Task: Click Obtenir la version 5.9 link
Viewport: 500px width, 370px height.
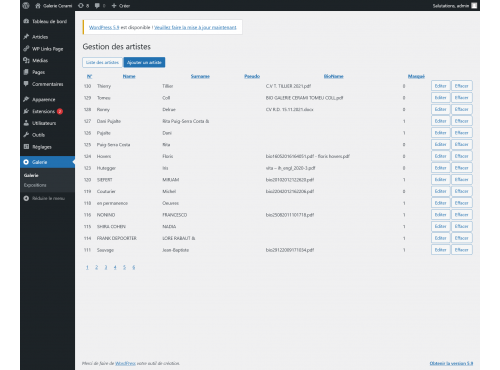Action: 451,363
